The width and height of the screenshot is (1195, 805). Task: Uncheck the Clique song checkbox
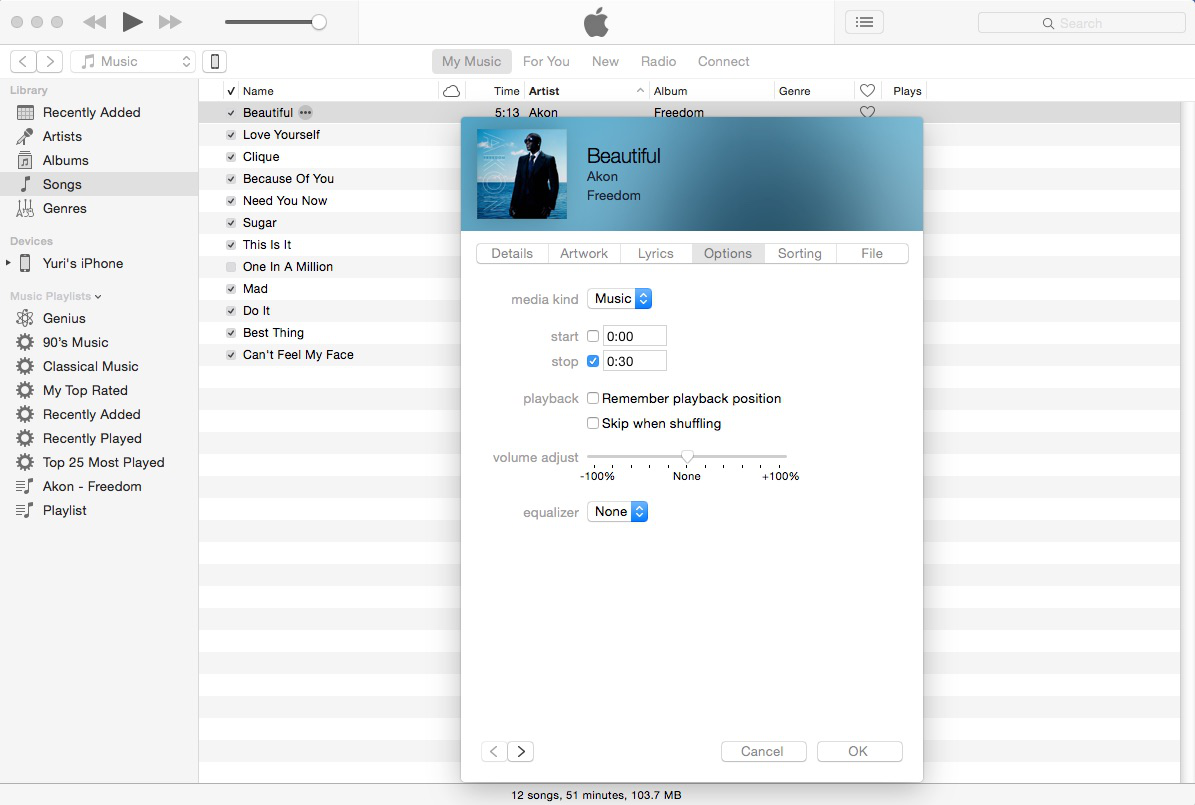230,157
